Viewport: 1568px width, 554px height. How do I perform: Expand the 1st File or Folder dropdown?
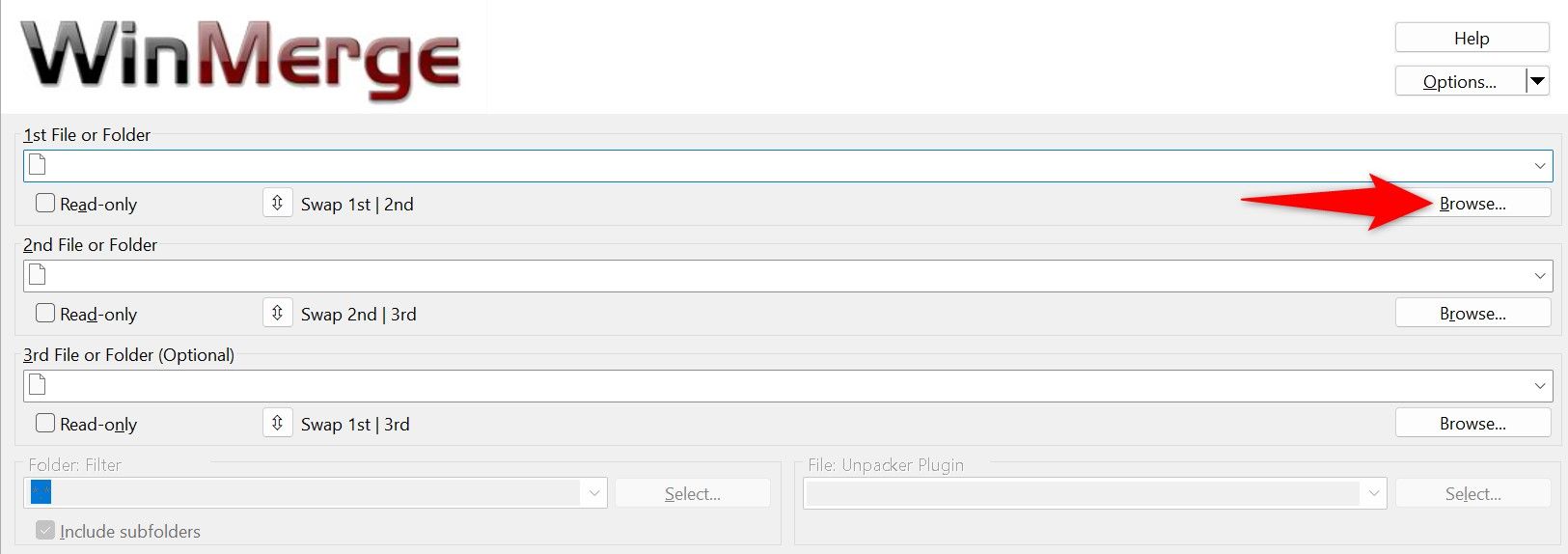point(1539,166)
